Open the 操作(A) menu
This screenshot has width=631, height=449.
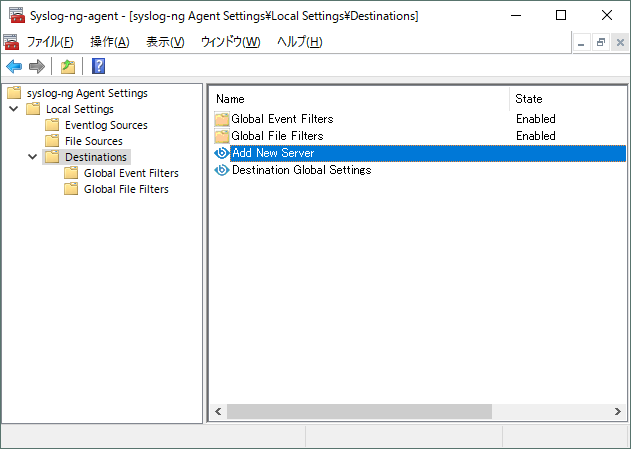pos(109,42)
